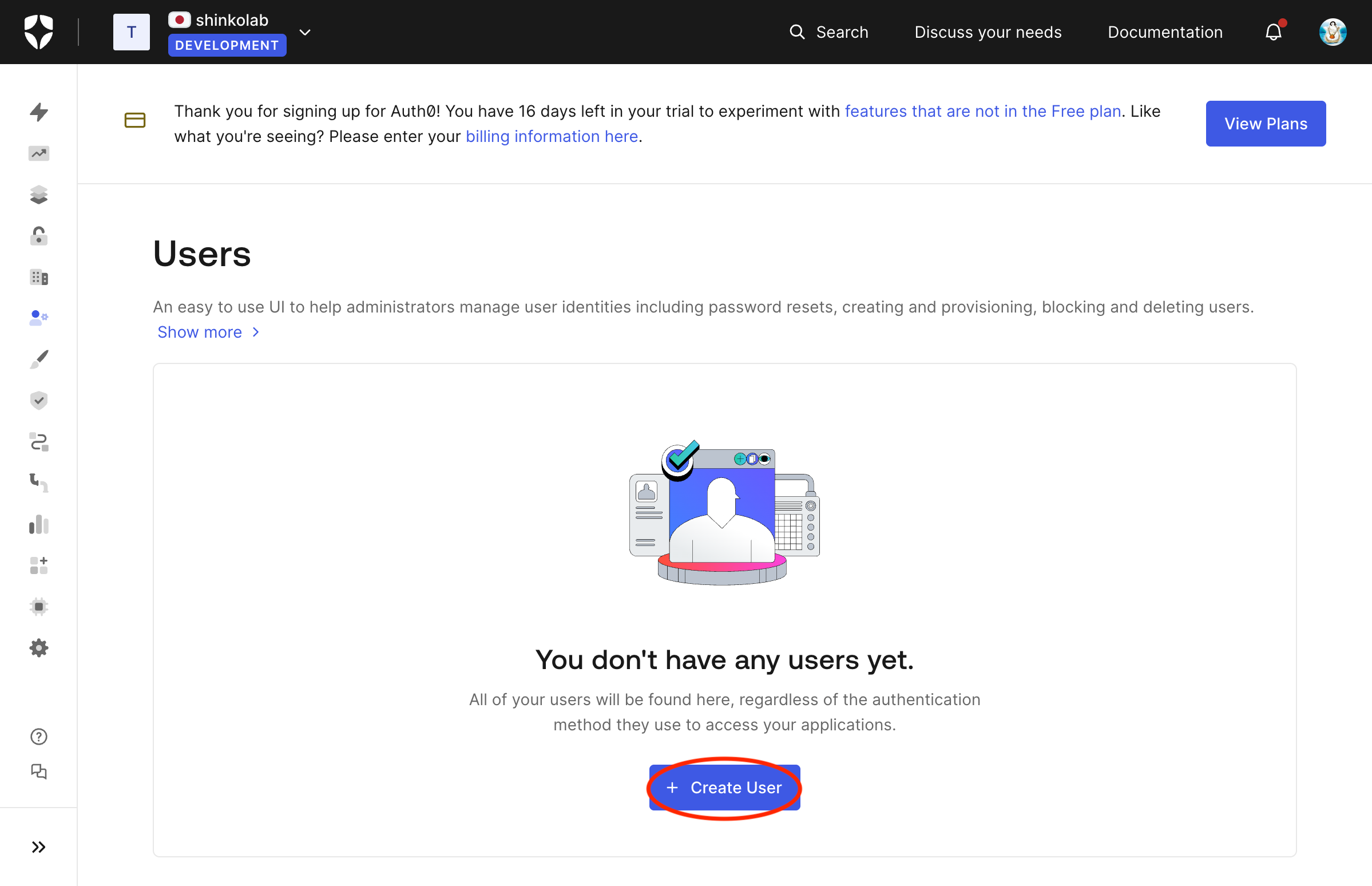Open Authentication using the padlock icon
The width and height of the screenshot is (1372, 886).
click(x=38, y=236)
